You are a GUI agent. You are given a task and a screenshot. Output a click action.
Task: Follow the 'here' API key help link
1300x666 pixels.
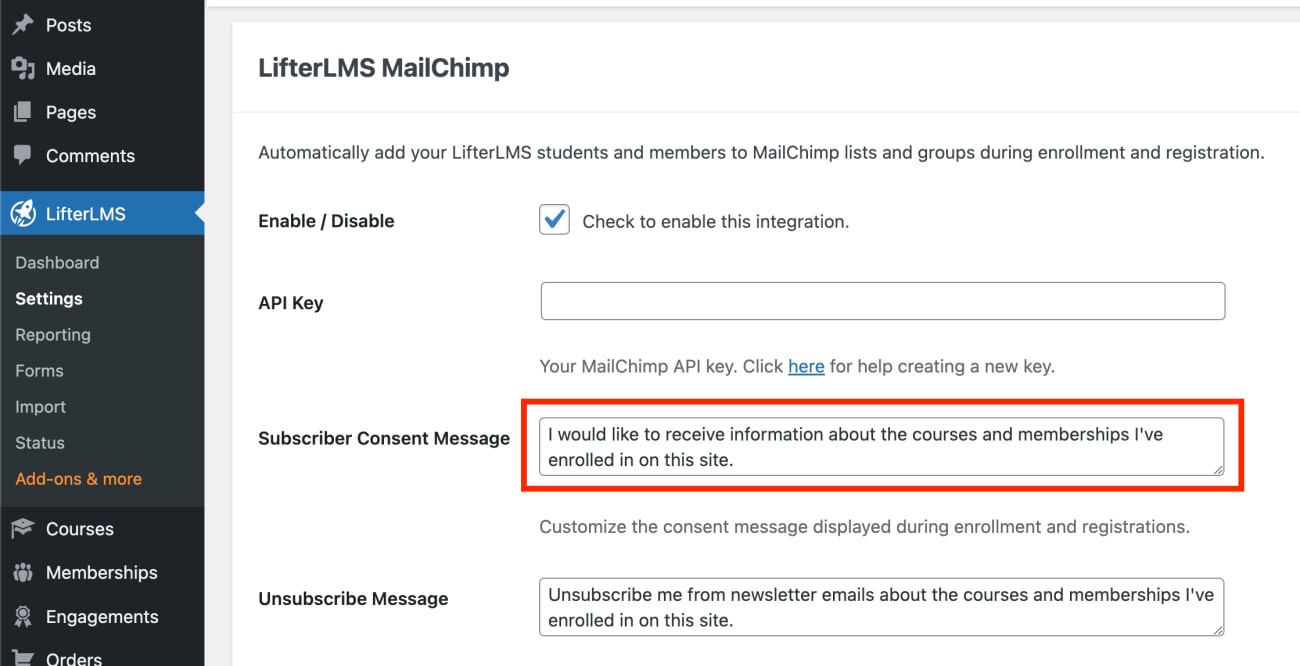pyautogui.click(x=806, y=366)
